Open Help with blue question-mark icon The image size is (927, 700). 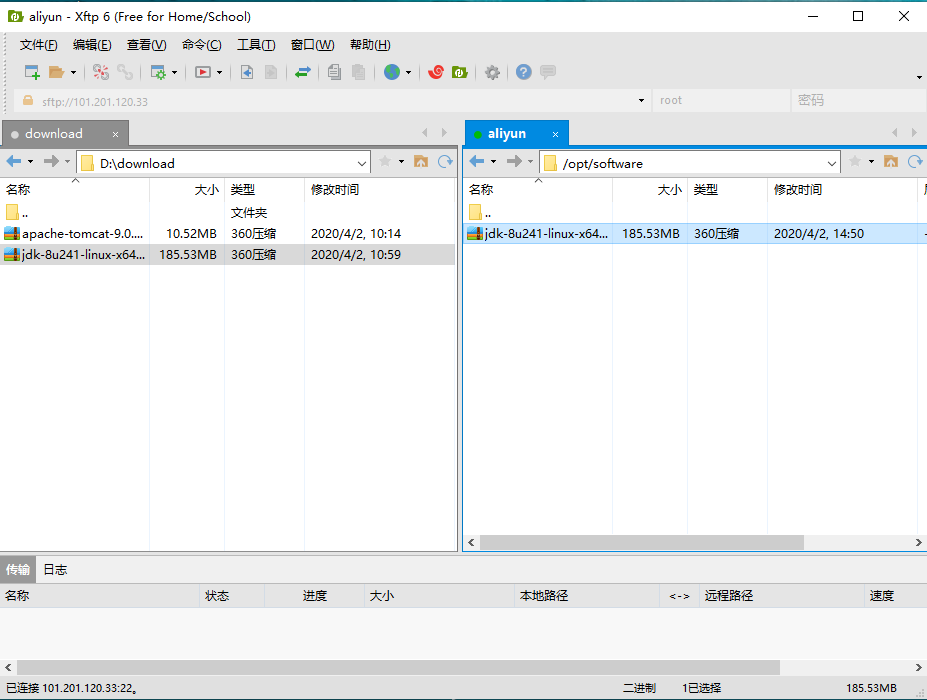tap(523, 72)
